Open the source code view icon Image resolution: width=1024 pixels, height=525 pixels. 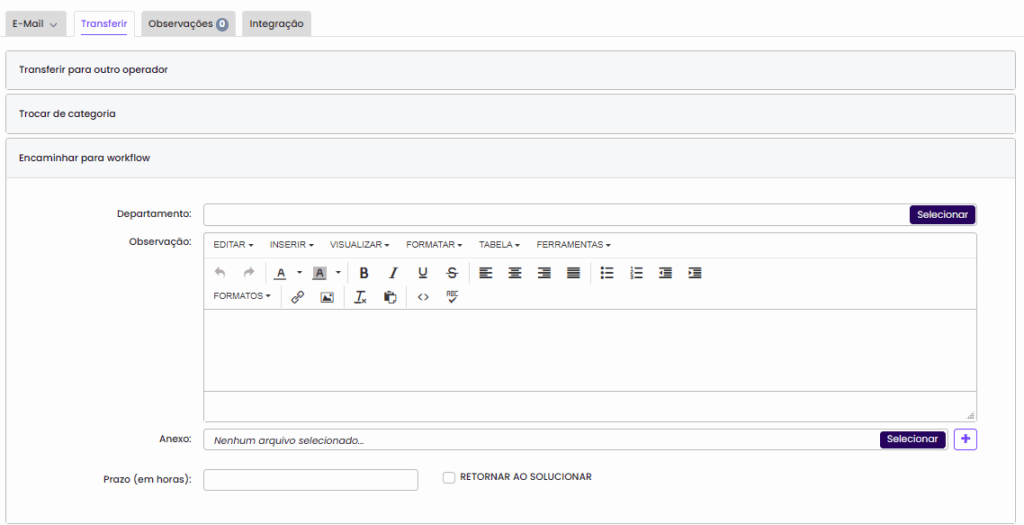point(423,297)
